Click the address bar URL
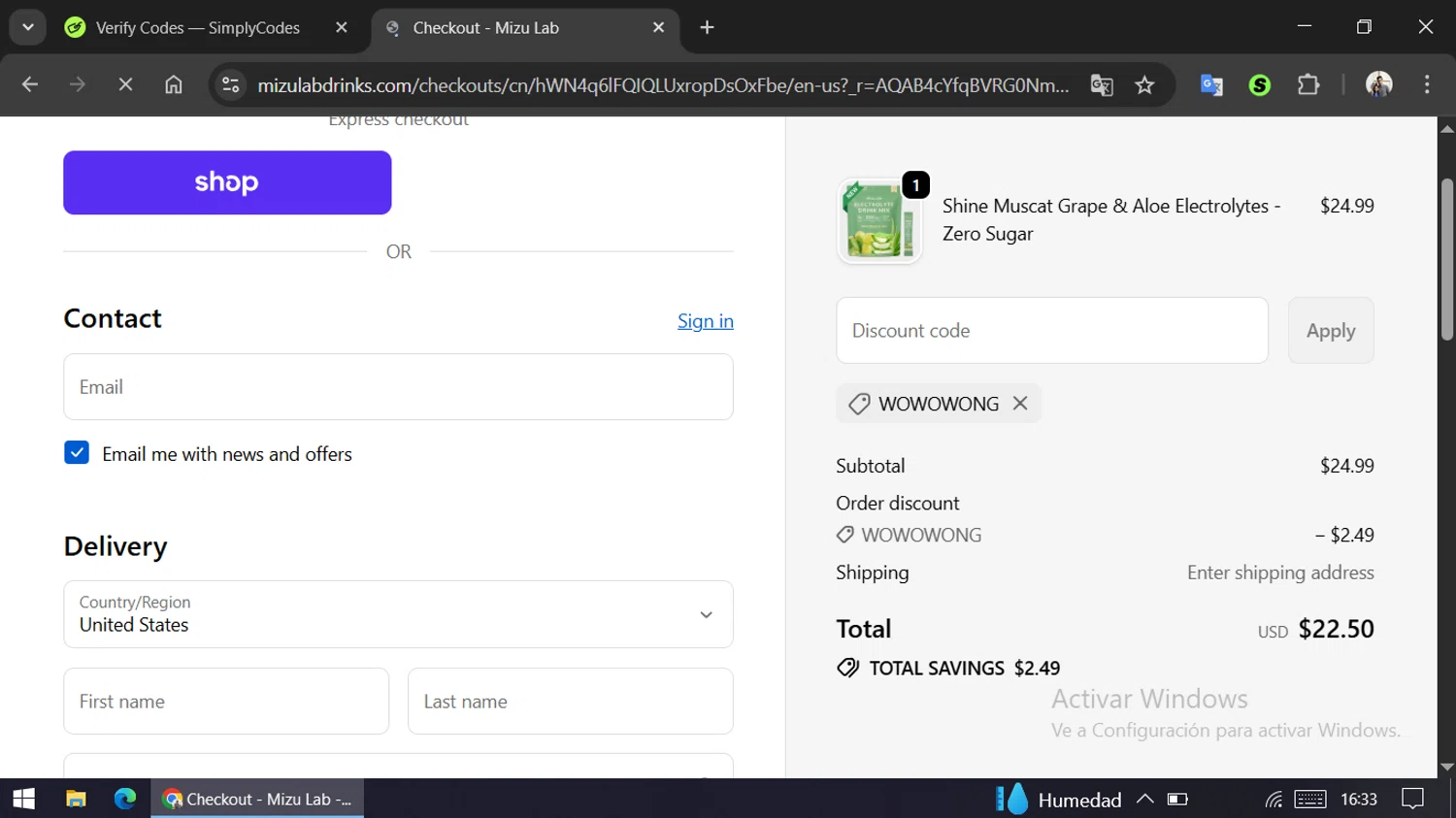Viewport: 1456px width, 818px height. 663,85
